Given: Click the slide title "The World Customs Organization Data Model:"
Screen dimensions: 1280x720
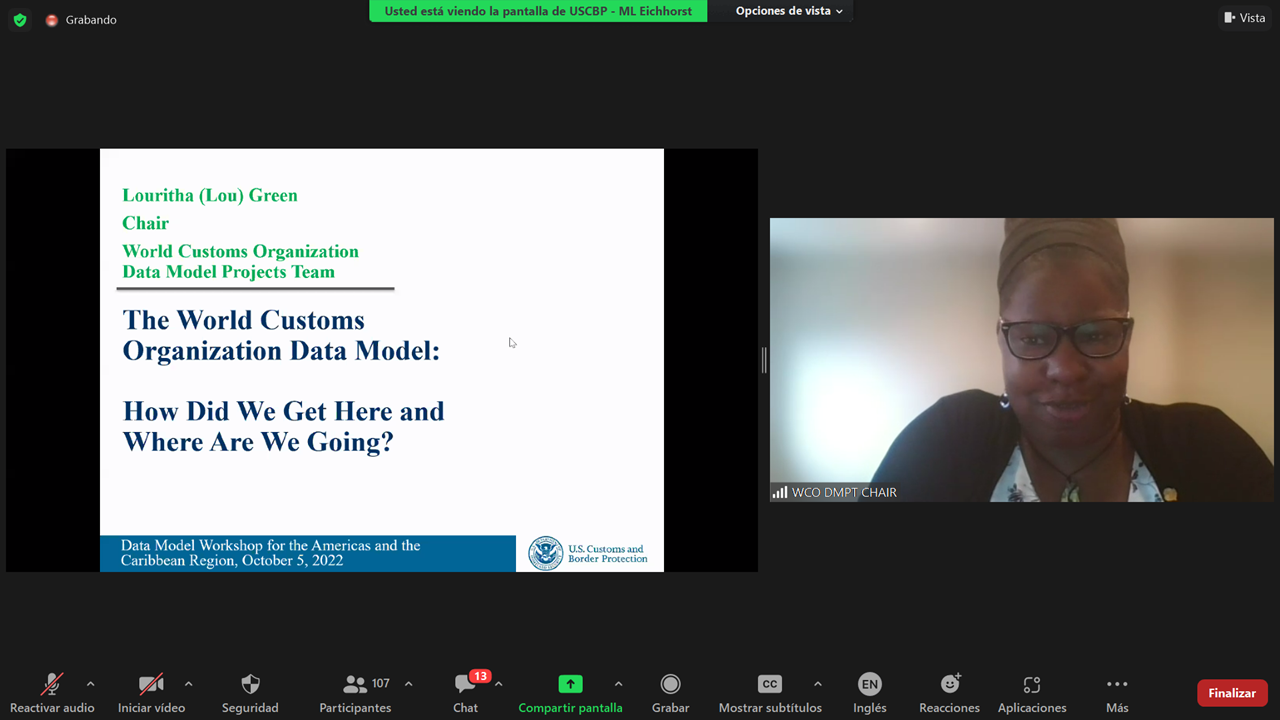Looking at the screenshot, I should 281,335.
